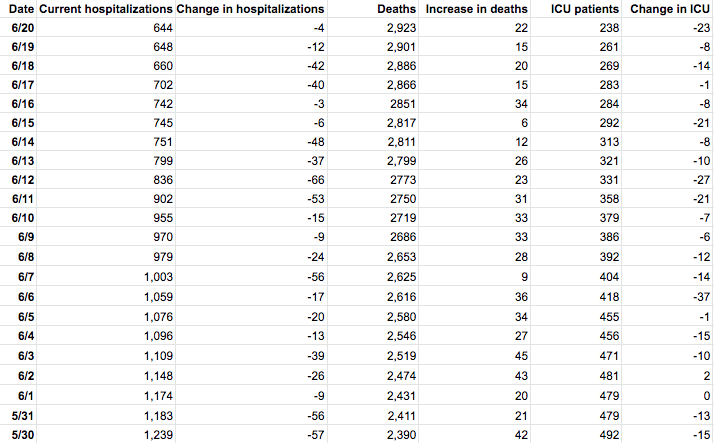This screenshot has height=443, width=714.
Task: Click the Date column header
Action: click(x=20, y=9)
